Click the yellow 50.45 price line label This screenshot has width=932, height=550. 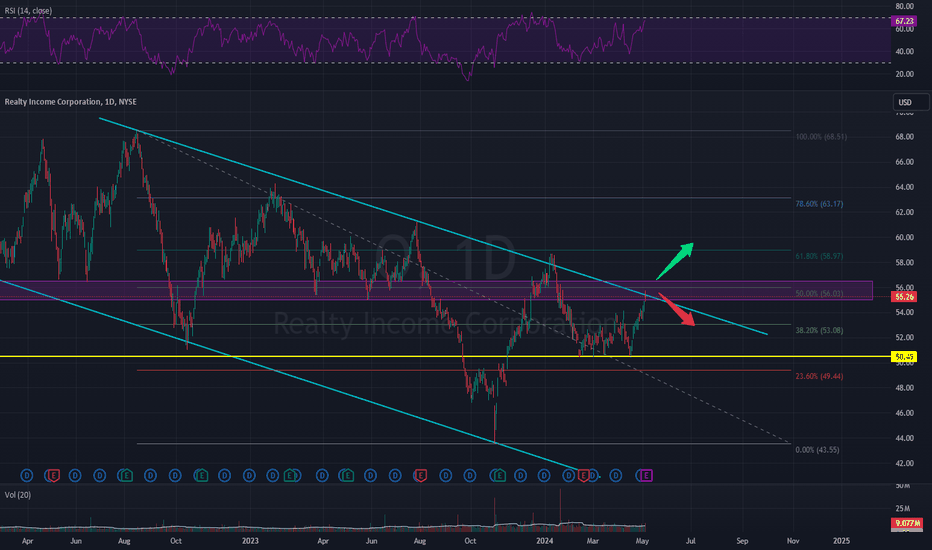(x=904, y=357)
